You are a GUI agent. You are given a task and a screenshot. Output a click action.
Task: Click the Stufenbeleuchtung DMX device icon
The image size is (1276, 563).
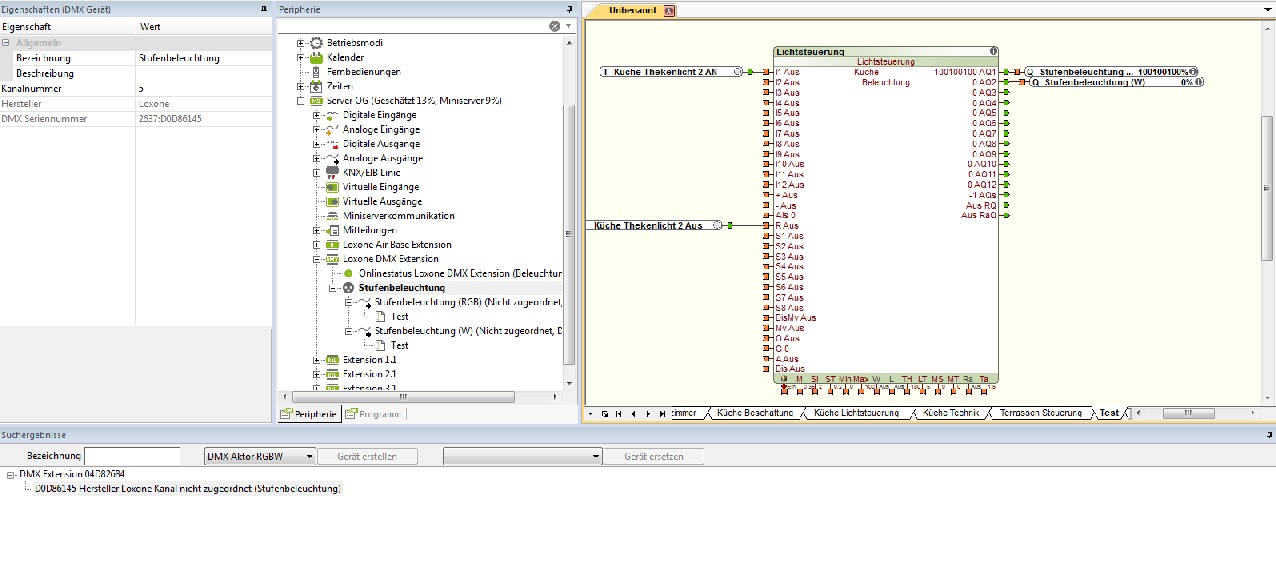coord(348,288)
